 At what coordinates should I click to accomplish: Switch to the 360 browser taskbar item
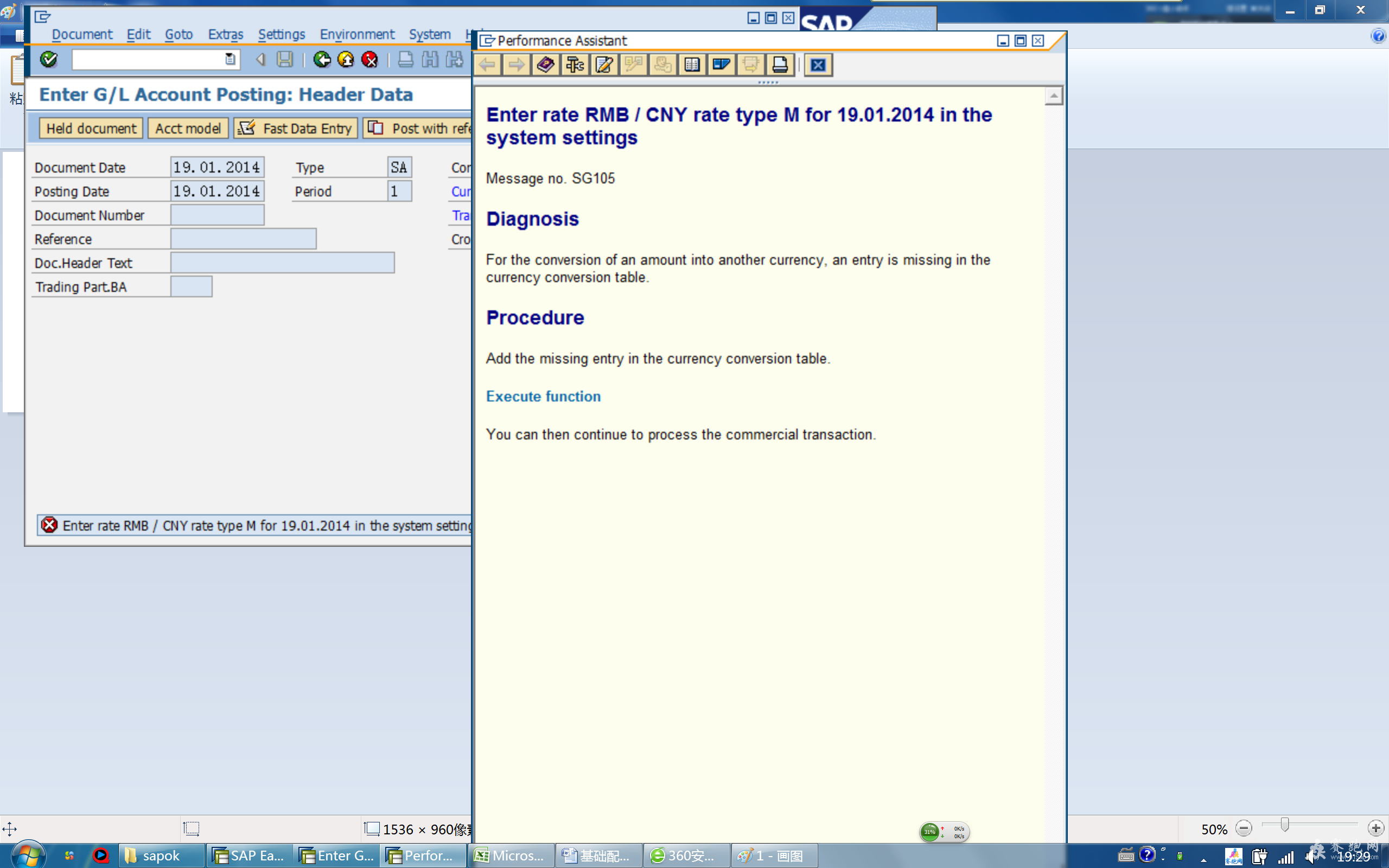pos(686,856)
